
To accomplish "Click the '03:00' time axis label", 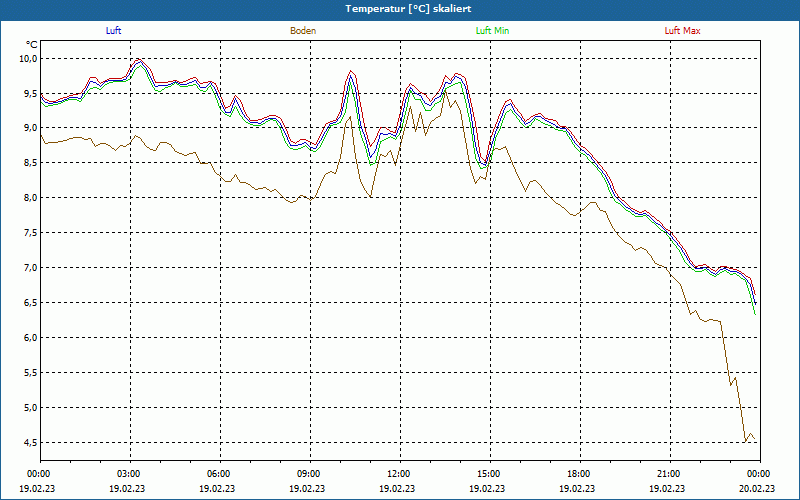I will pos(130,474).
